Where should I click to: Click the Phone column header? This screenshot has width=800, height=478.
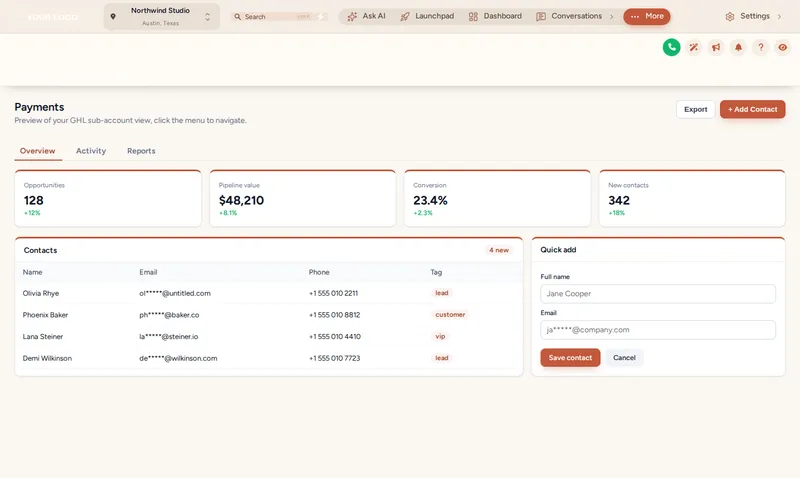319,272
